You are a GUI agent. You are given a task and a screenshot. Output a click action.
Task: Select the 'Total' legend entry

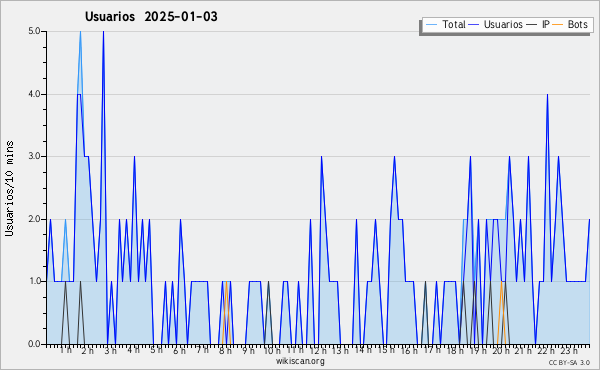[x=453, y=24]
